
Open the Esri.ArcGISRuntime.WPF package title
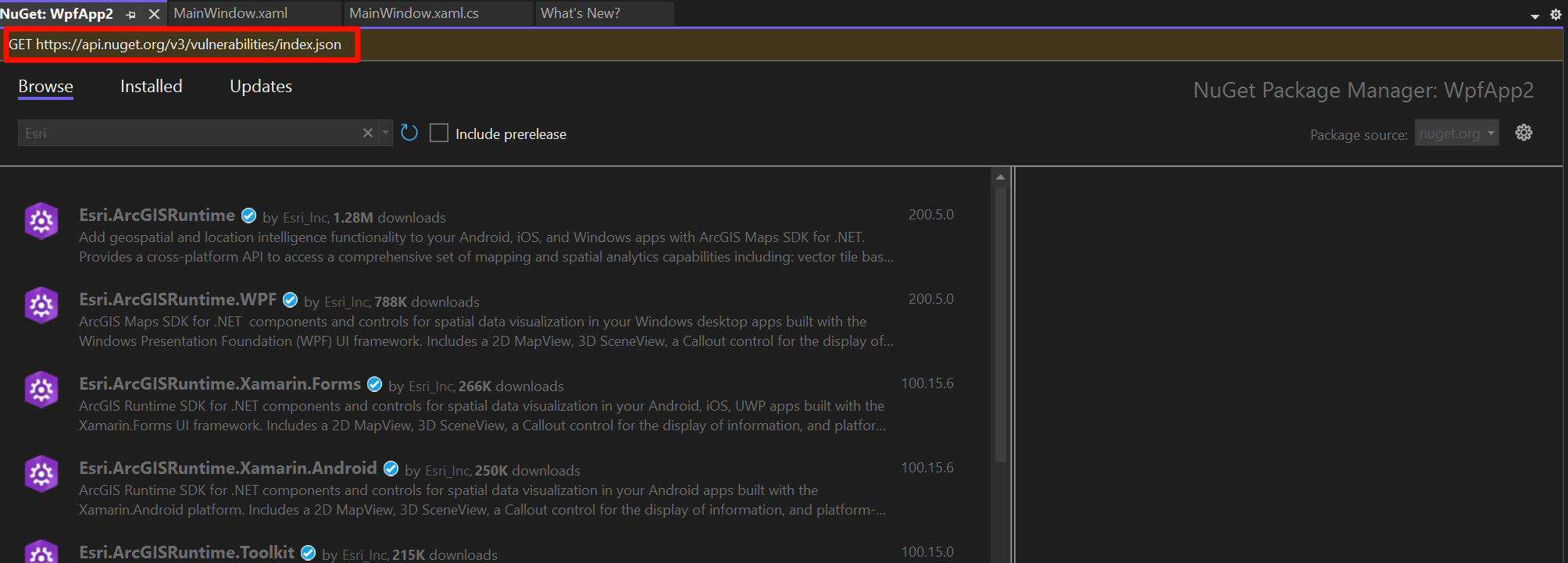tap(177, 300)
